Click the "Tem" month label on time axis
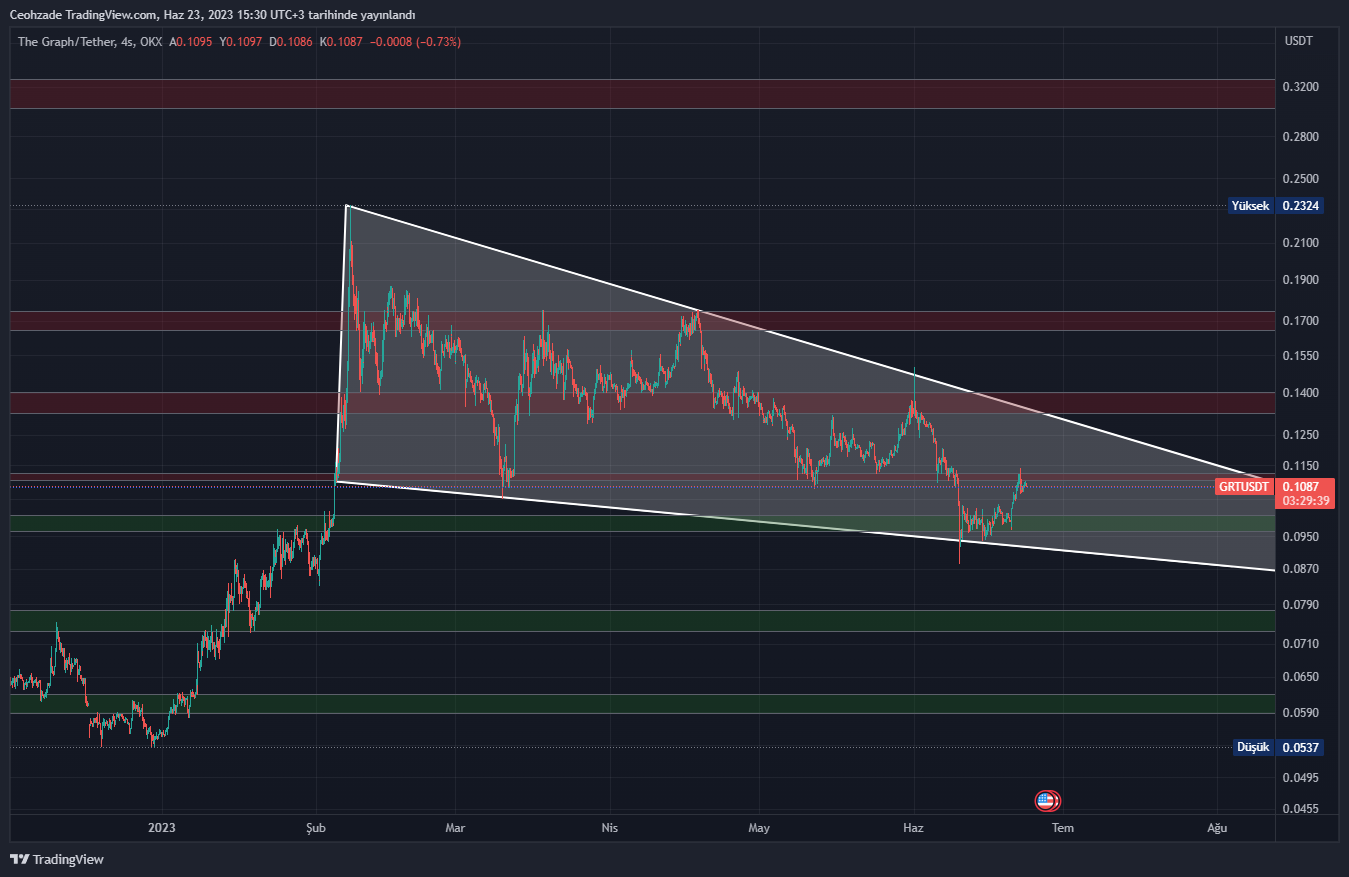This screenshot has height=877, width=1349. (1063, 828)
